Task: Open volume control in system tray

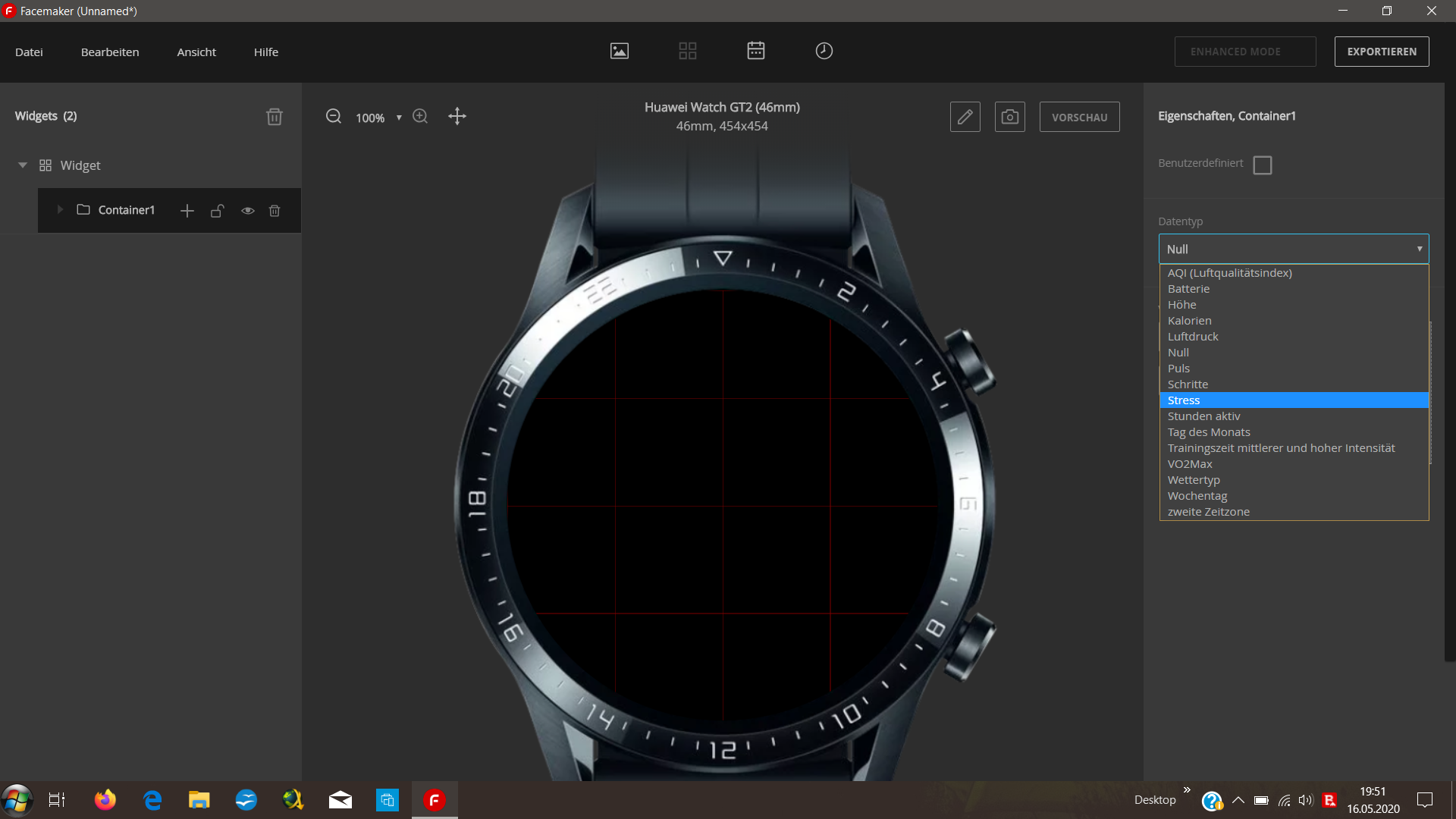Action: 1306,800
